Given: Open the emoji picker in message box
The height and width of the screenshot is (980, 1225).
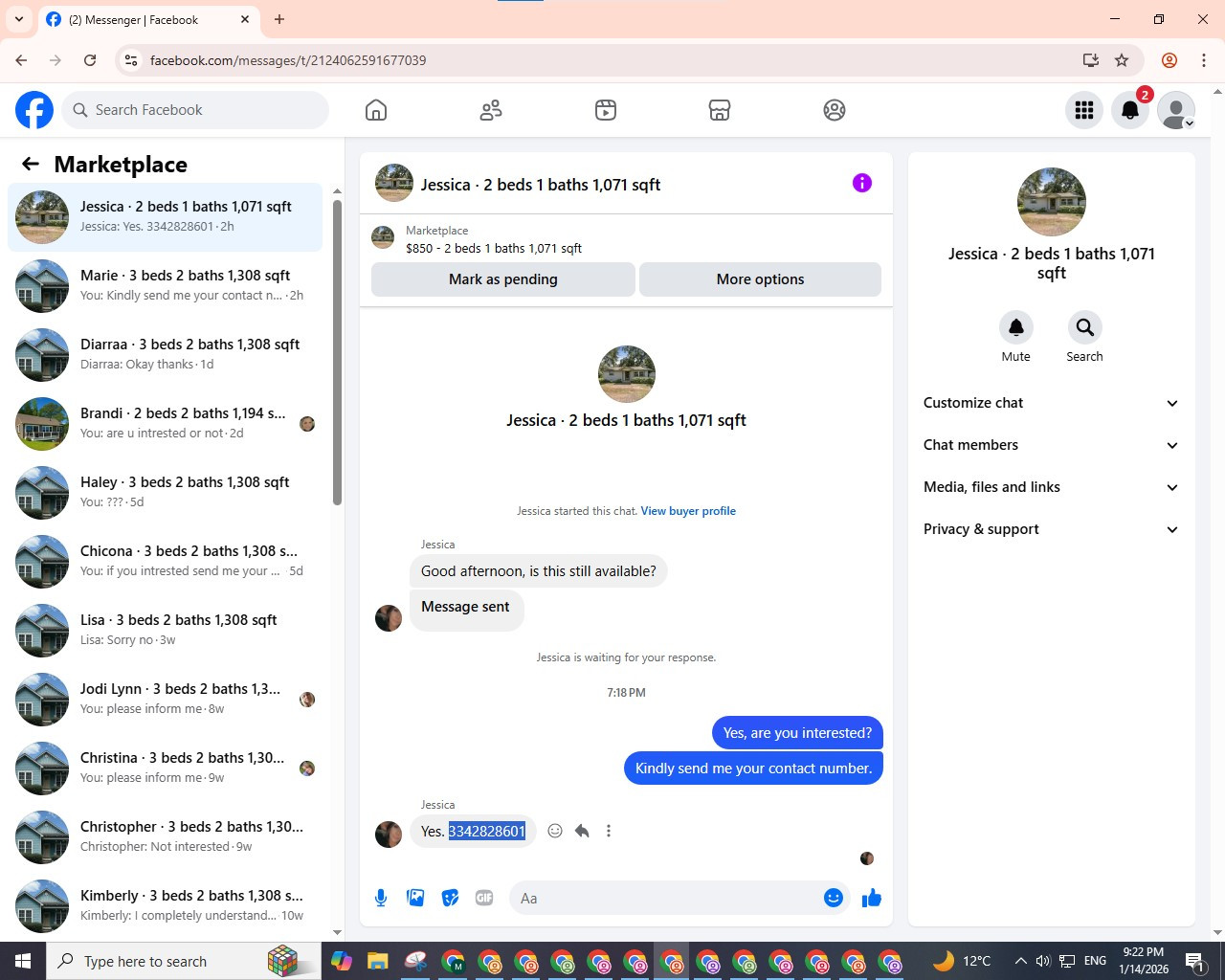Looking at the screenshot, I should (834, 898).
